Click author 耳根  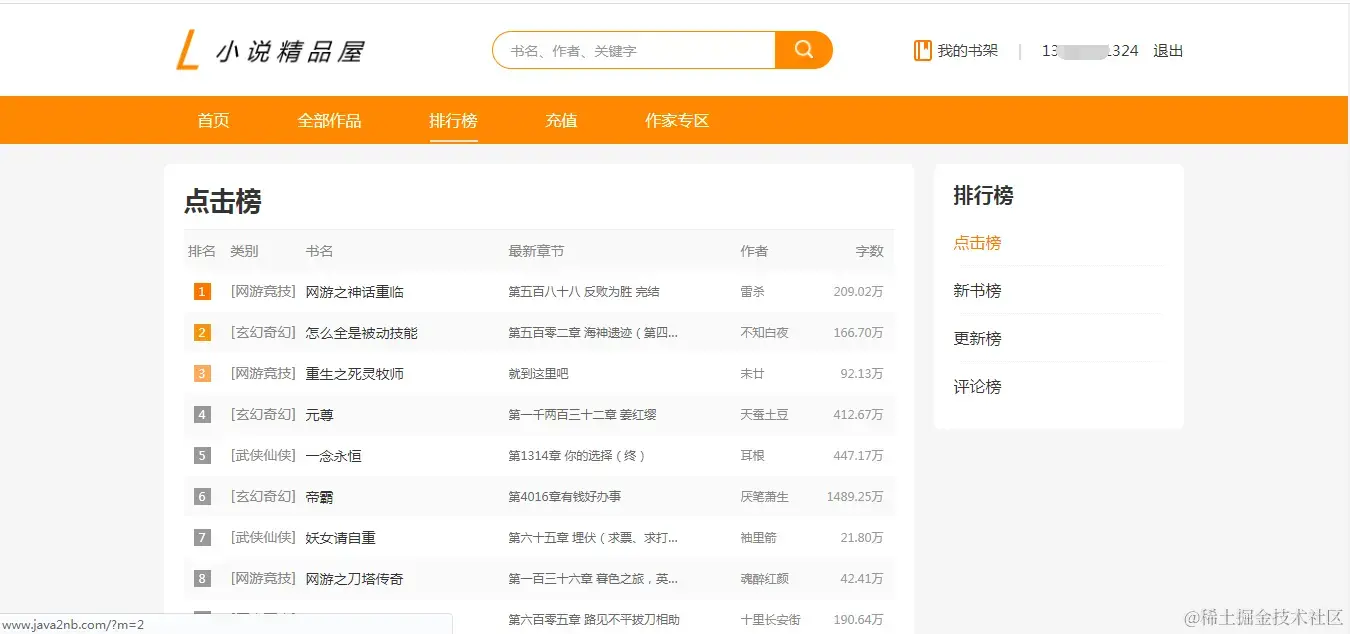click(x=752, y=456)
